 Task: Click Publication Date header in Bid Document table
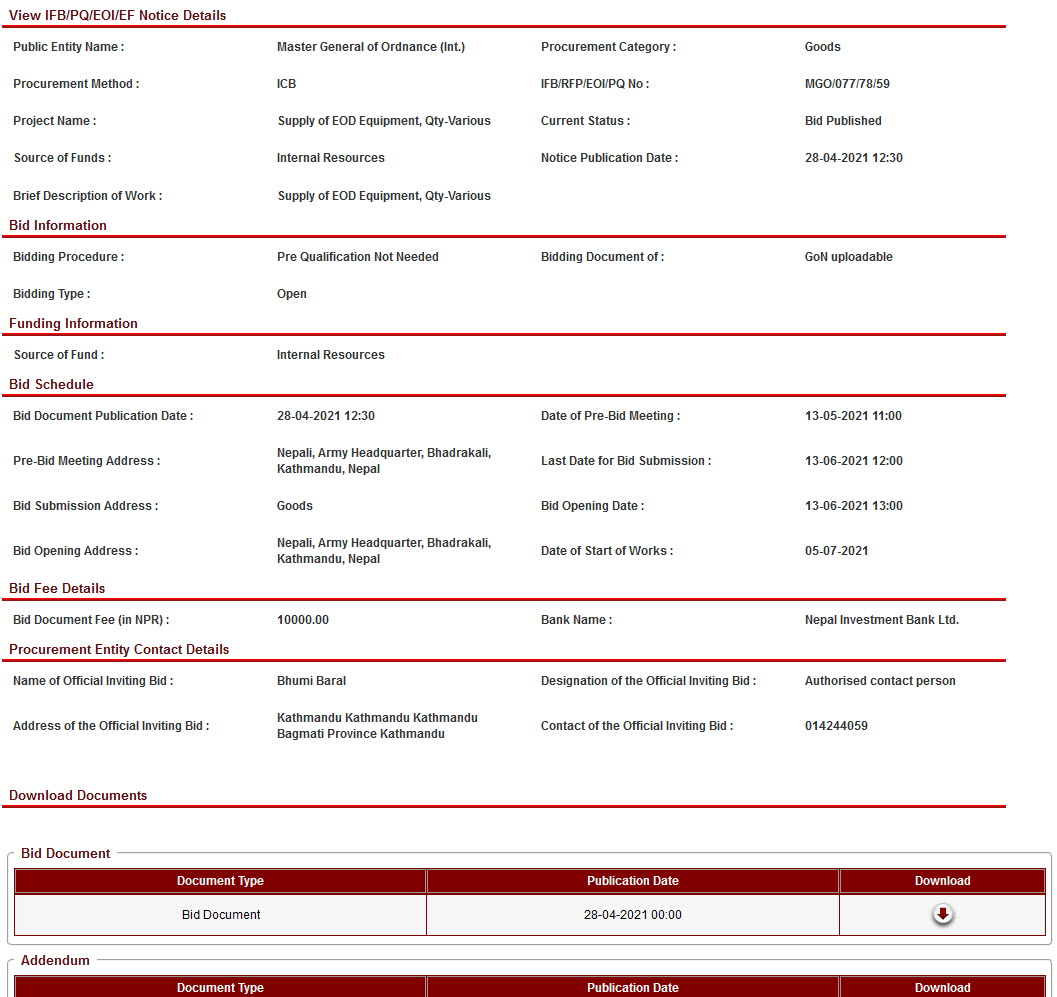pyautogui.click(x=632, y=881)
